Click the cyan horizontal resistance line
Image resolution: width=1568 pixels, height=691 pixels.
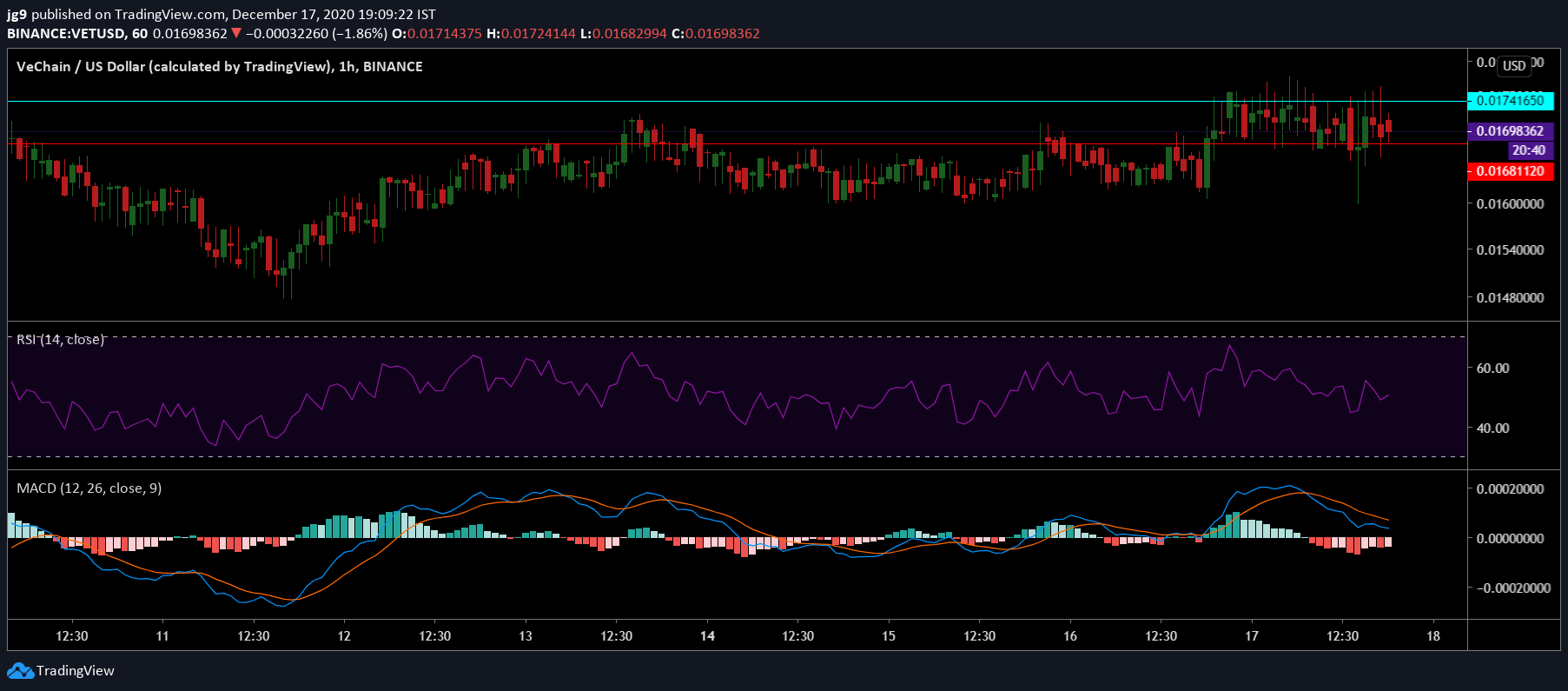(737, 102)
